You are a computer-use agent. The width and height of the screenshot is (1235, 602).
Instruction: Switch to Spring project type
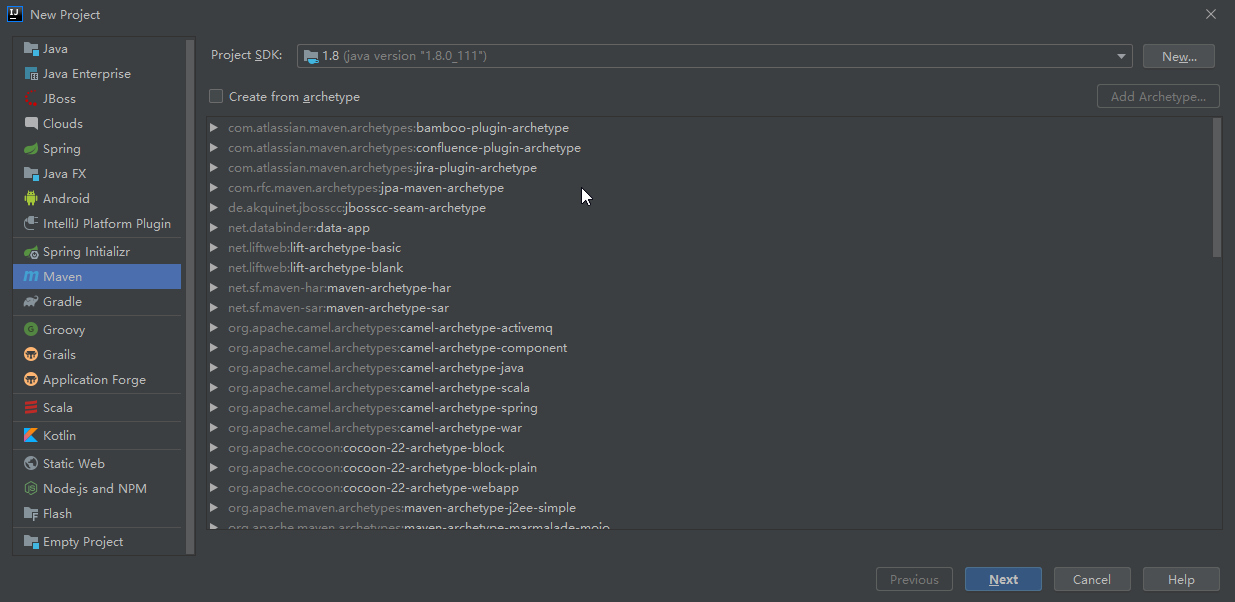[97, 148]
